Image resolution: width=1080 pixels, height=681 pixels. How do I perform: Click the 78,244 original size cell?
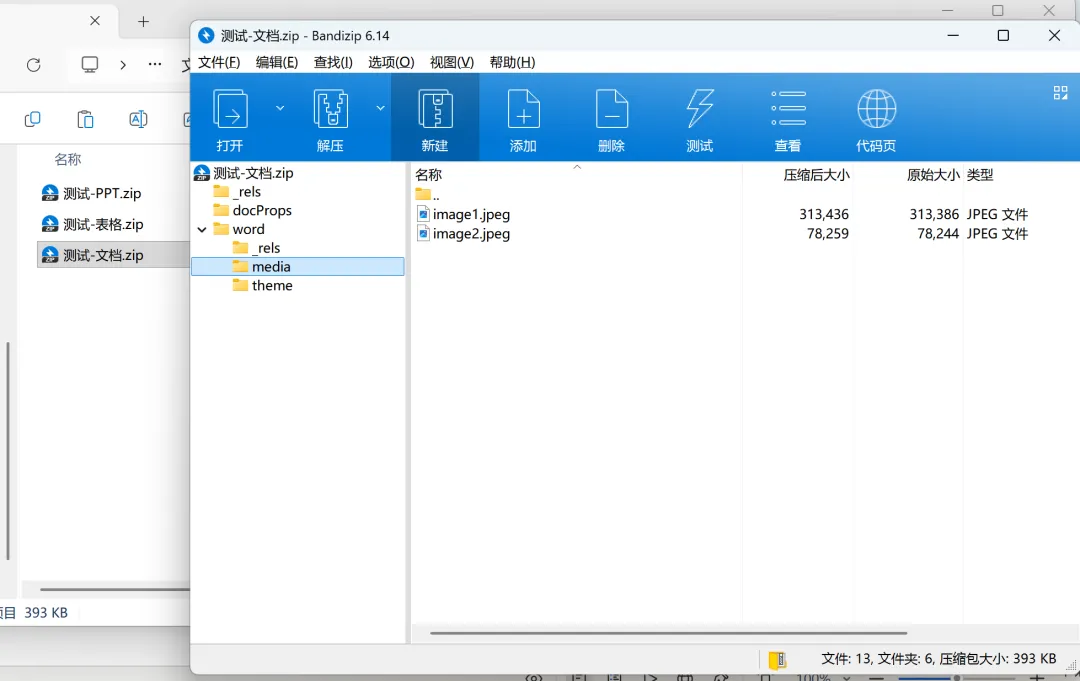tap(937, 233)
